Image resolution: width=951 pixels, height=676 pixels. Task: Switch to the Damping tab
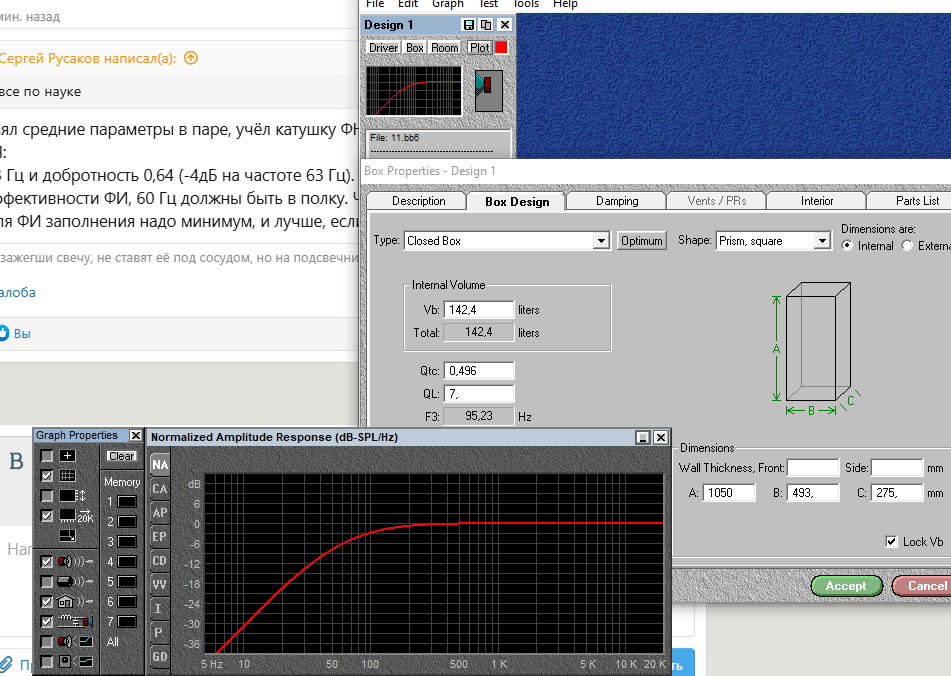[617, 201]
